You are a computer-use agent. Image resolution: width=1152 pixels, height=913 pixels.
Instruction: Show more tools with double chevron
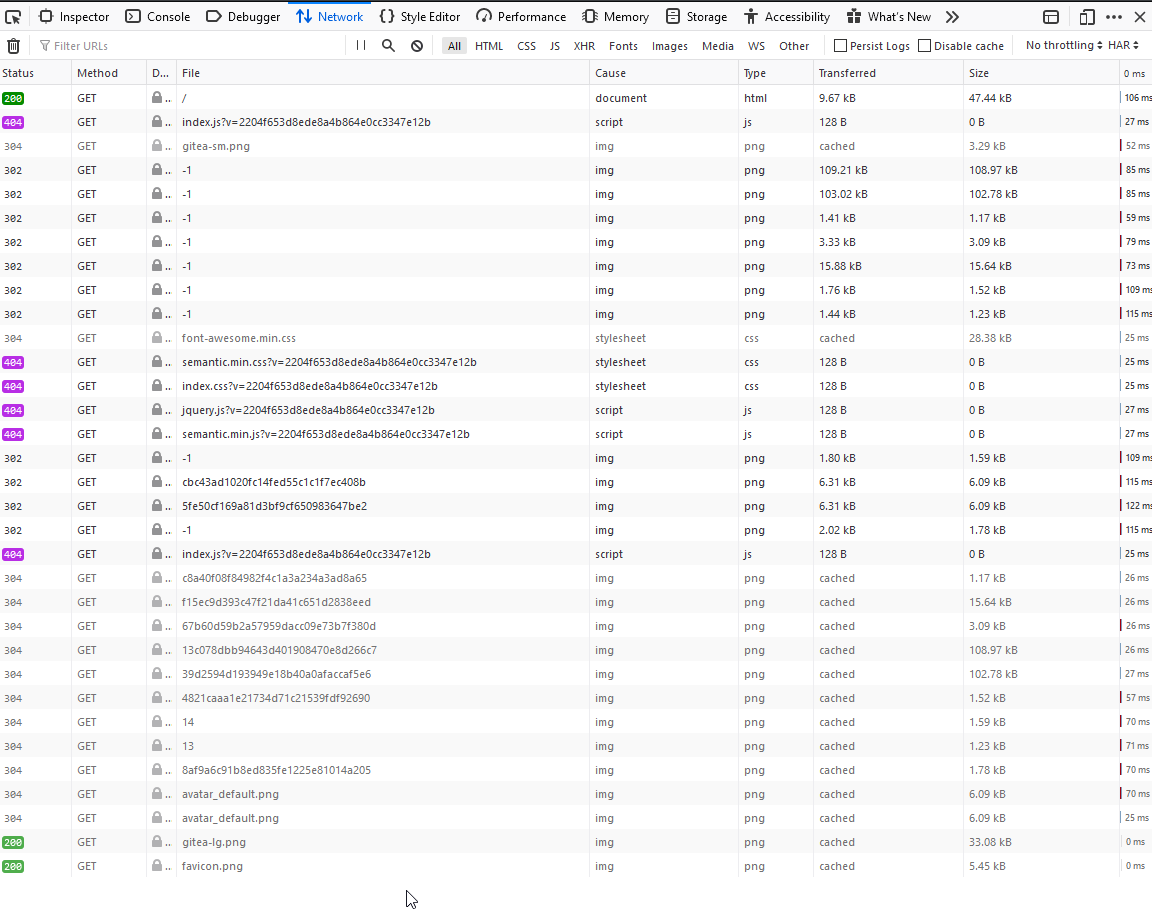point(952,16)
